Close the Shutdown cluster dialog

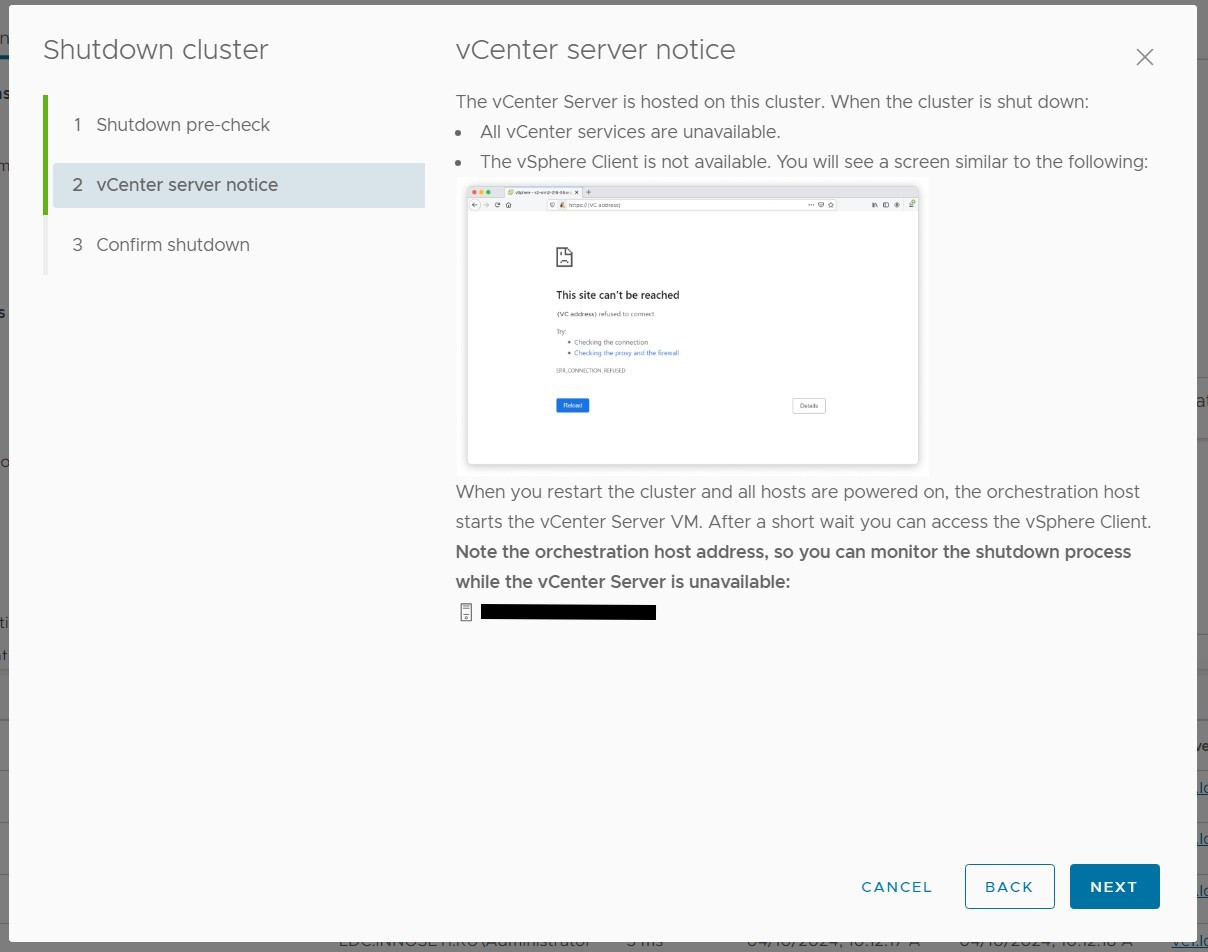click(1145, 57)
